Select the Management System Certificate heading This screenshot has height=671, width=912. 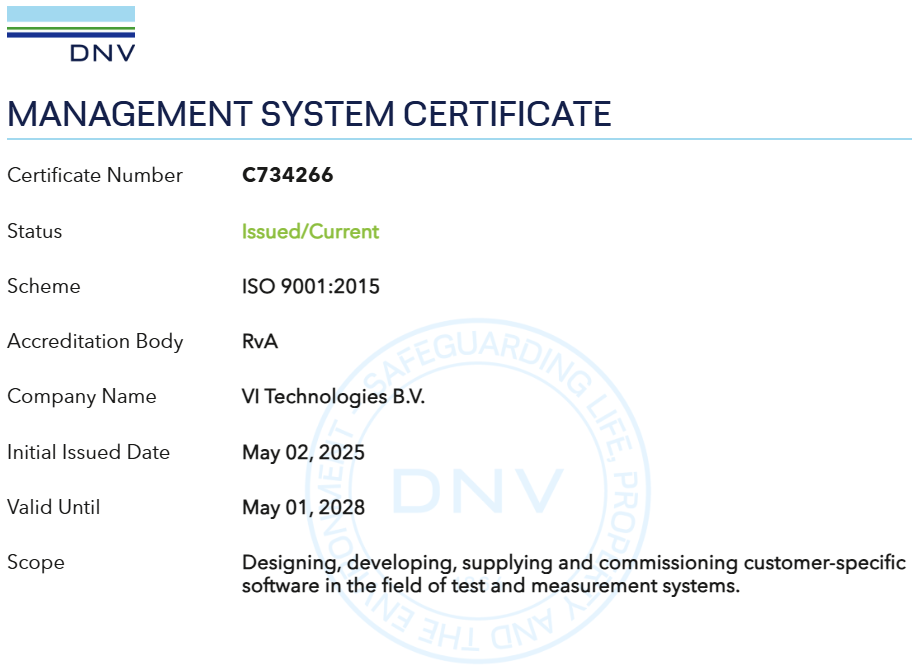point(309,114)
